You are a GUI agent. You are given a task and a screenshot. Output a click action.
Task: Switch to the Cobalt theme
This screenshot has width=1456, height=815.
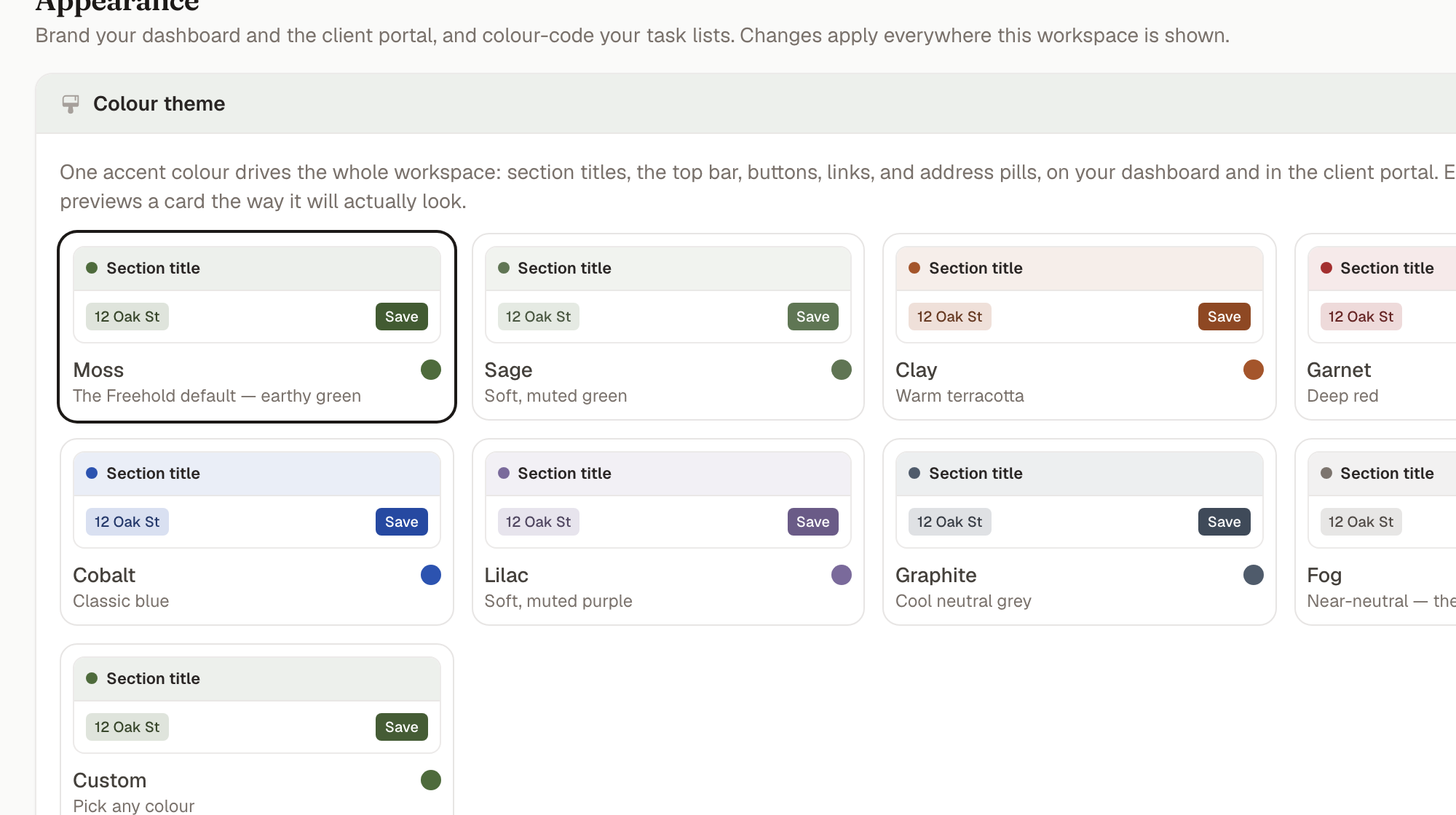(x=257, y=532)
